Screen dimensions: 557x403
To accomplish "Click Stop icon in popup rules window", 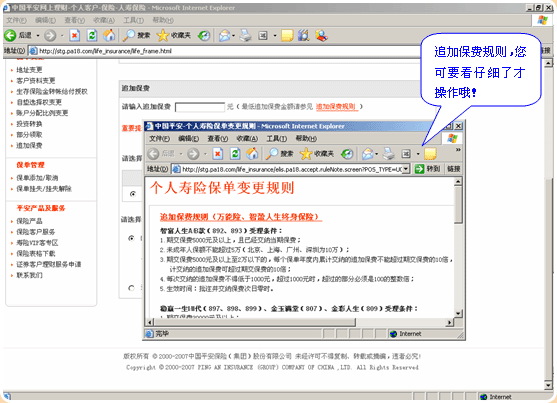I will pos(218,154).
